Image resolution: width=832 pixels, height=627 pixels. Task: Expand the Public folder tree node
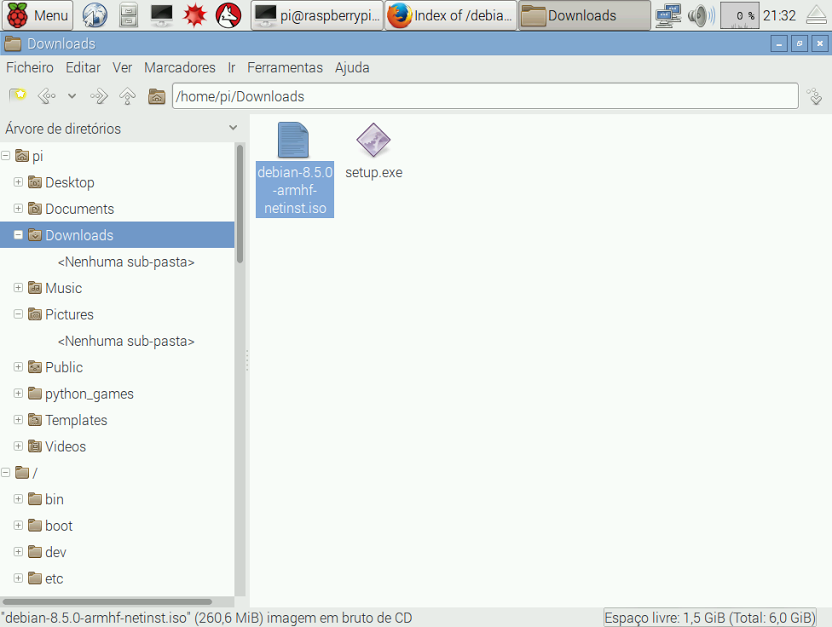click(18, 367)
